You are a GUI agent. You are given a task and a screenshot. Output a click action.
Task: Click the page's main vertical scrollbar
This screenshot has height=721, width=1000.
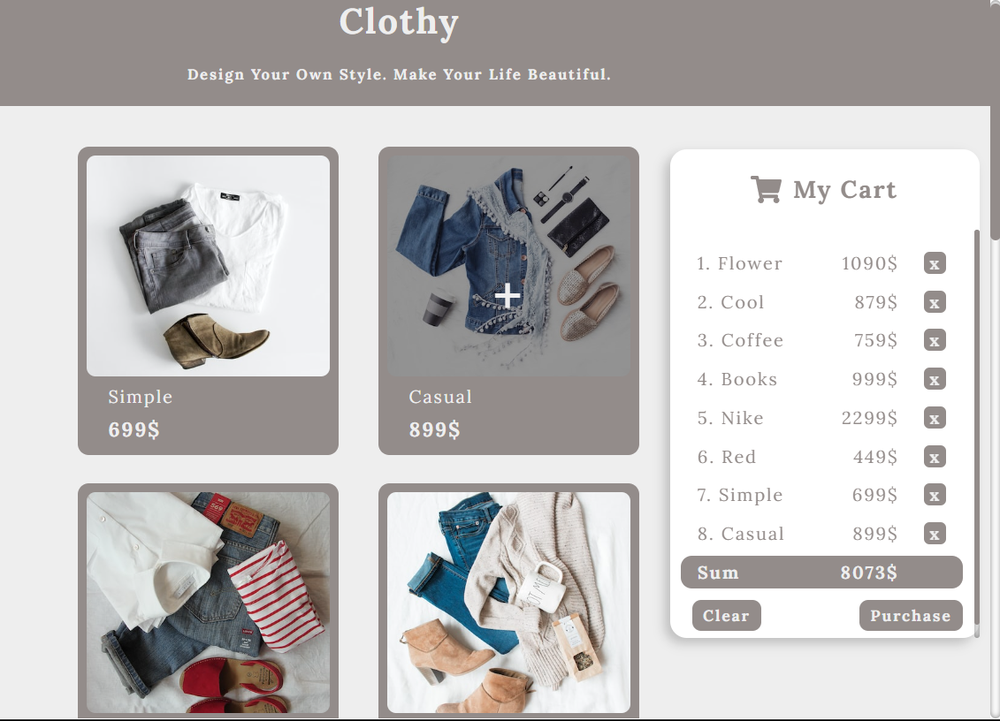[x=995, y=121]
